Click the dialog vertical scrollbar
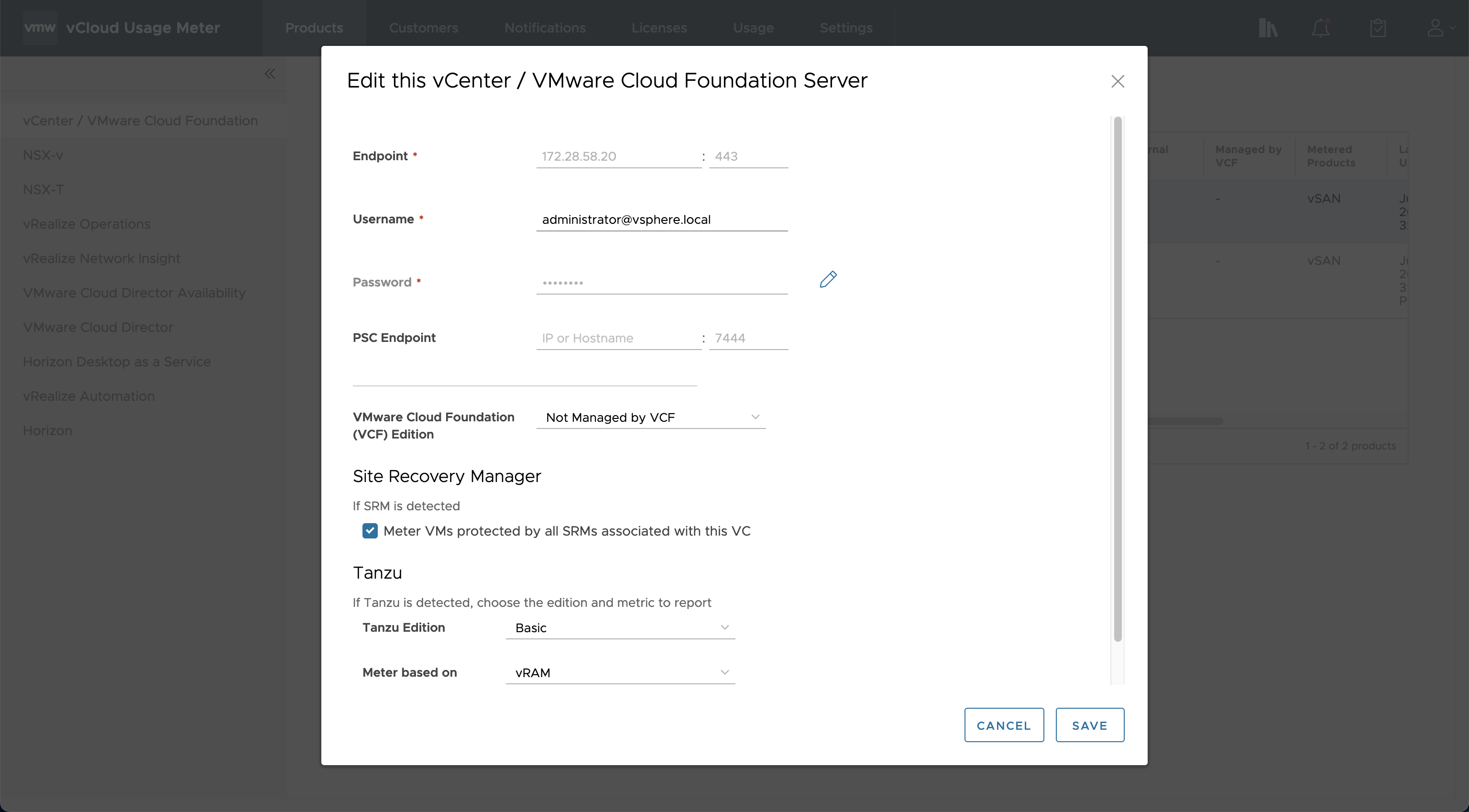Viewport: 1469px width, 812px height. [1117, 379]
